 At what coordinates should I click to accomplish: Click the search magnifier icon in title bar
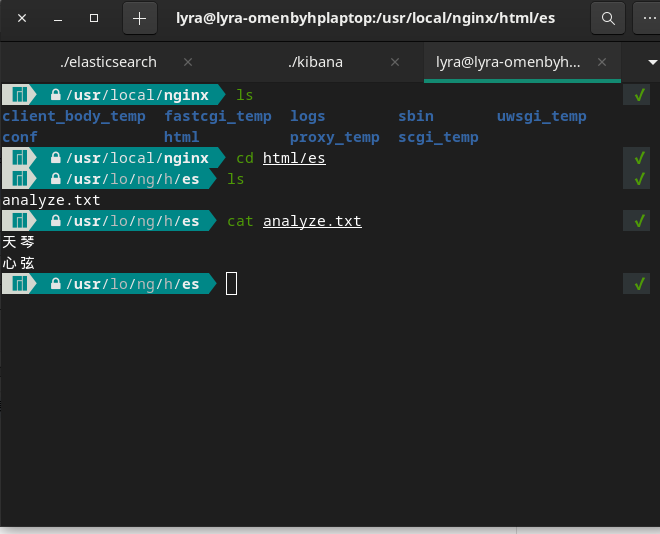coord(607,18)
